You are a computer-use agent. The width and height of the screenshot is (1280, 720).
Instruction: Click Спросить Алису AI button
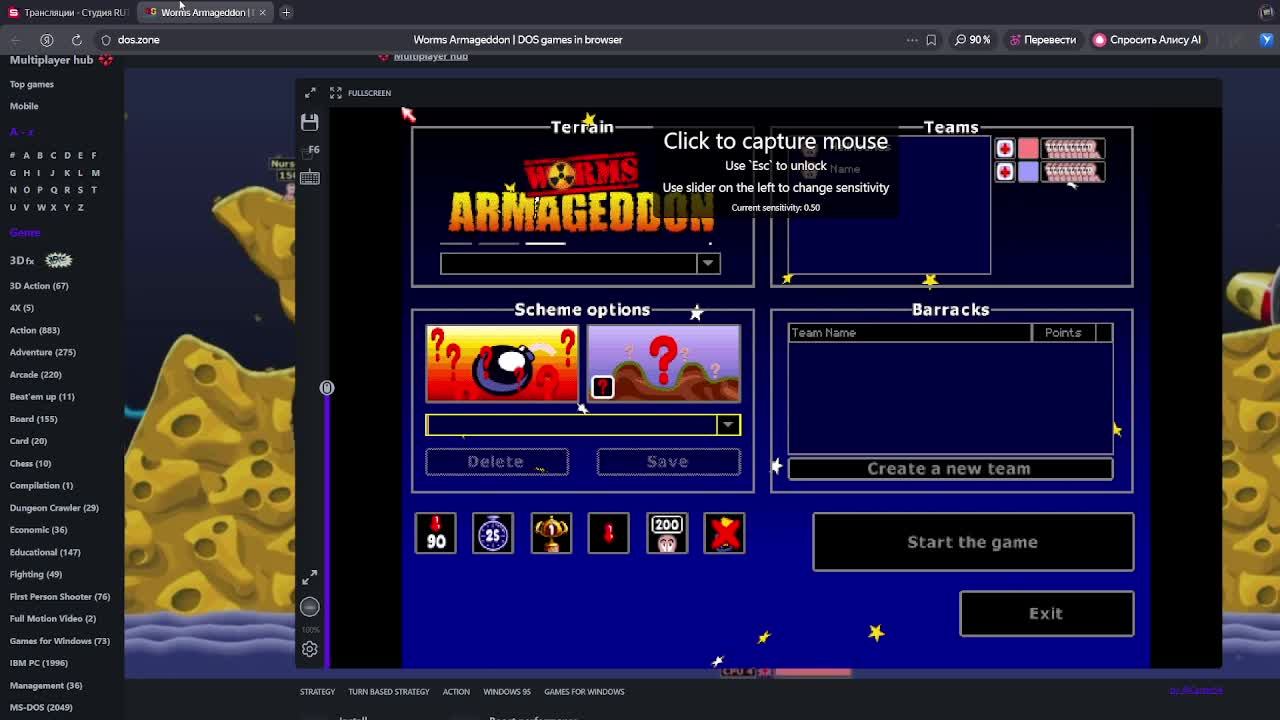[1147, 40]
